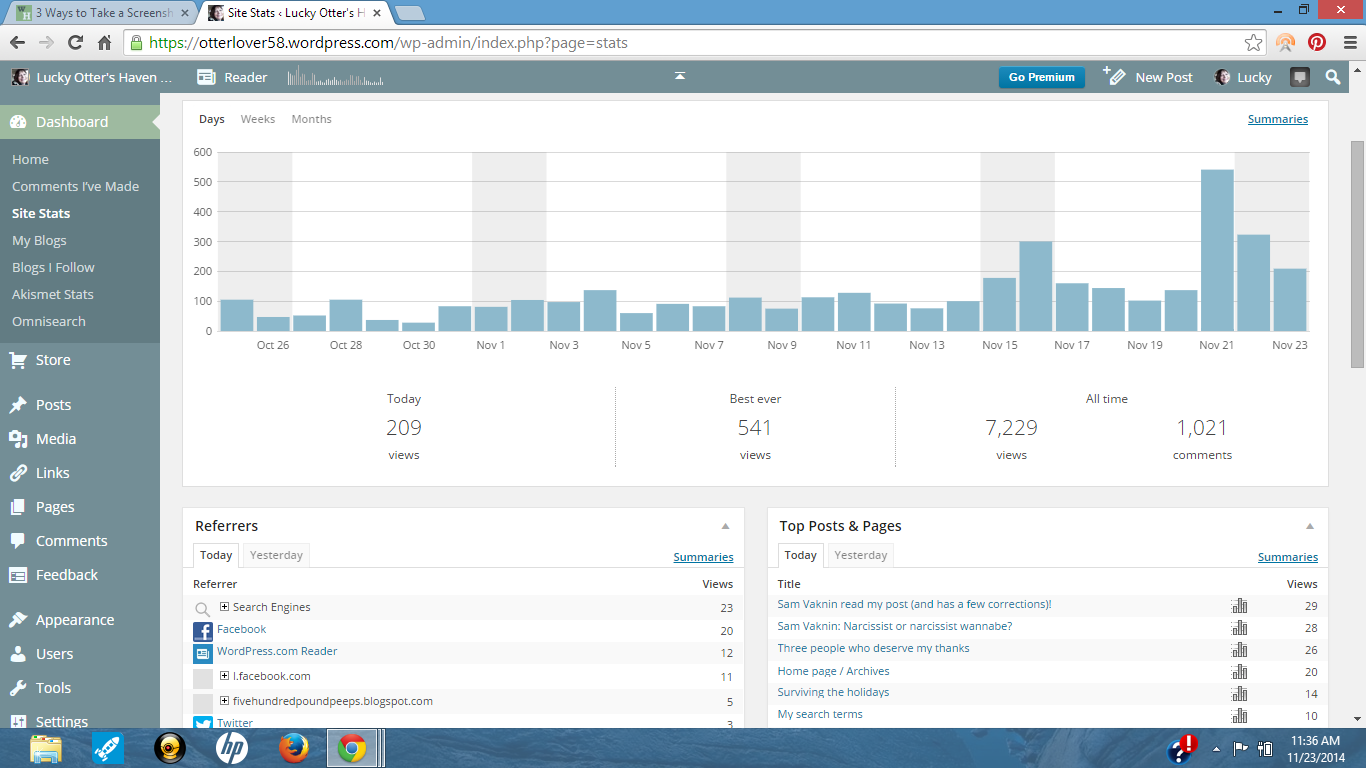Collapse the admin toolbar with arrow

click(x=680, y=76)
